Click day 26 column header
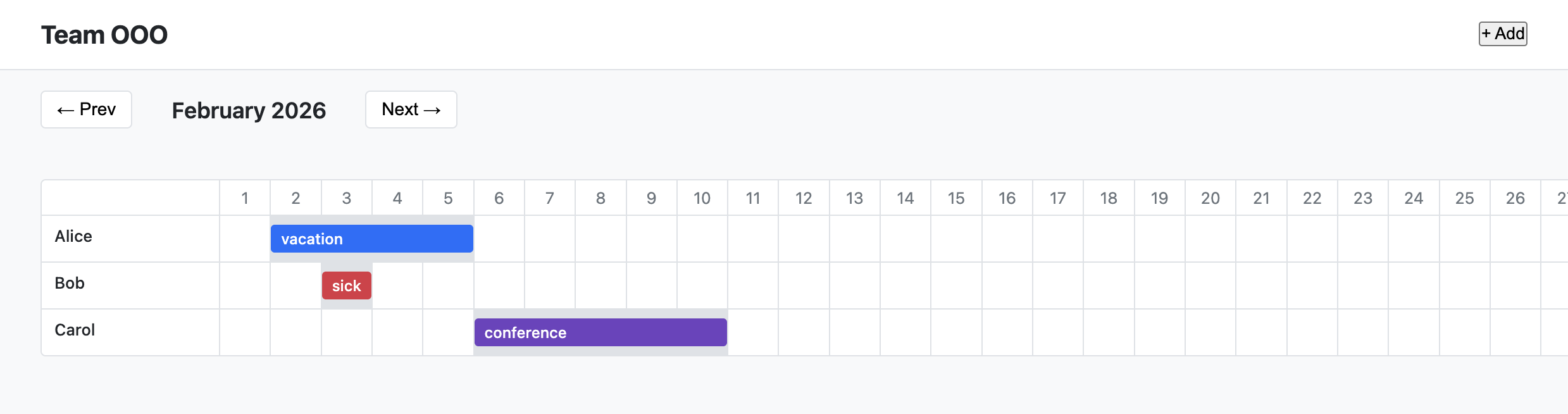Screen dimensions: 1568x414 [x=1515, y=198]
